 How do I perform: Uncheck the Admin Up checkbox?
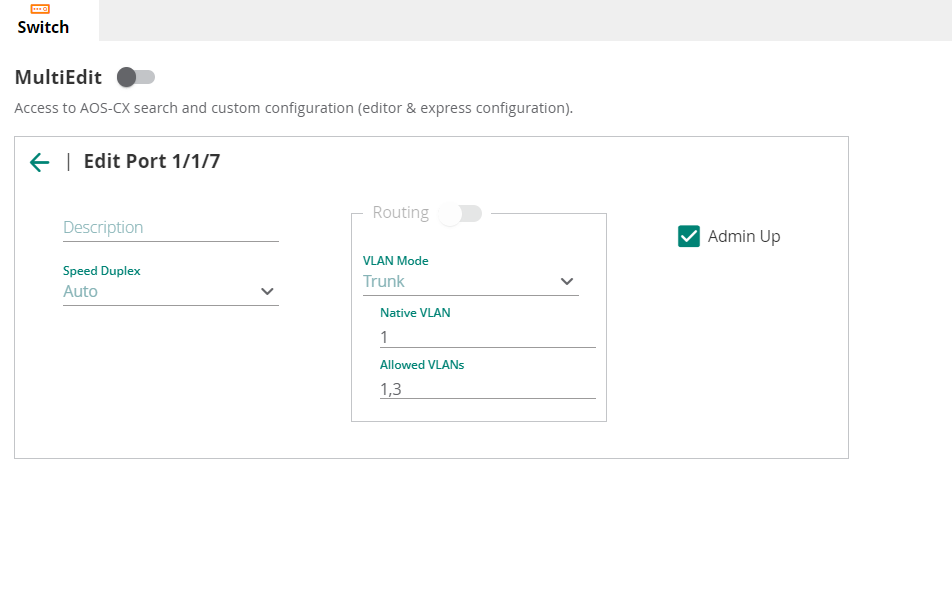688,236
